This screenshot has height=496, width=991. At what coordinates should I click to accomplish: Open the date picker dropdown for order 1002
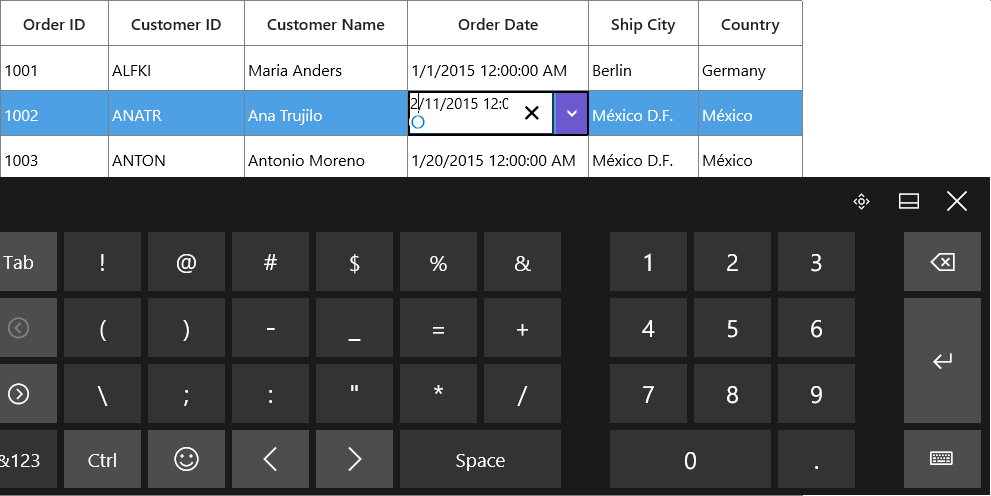571,113
